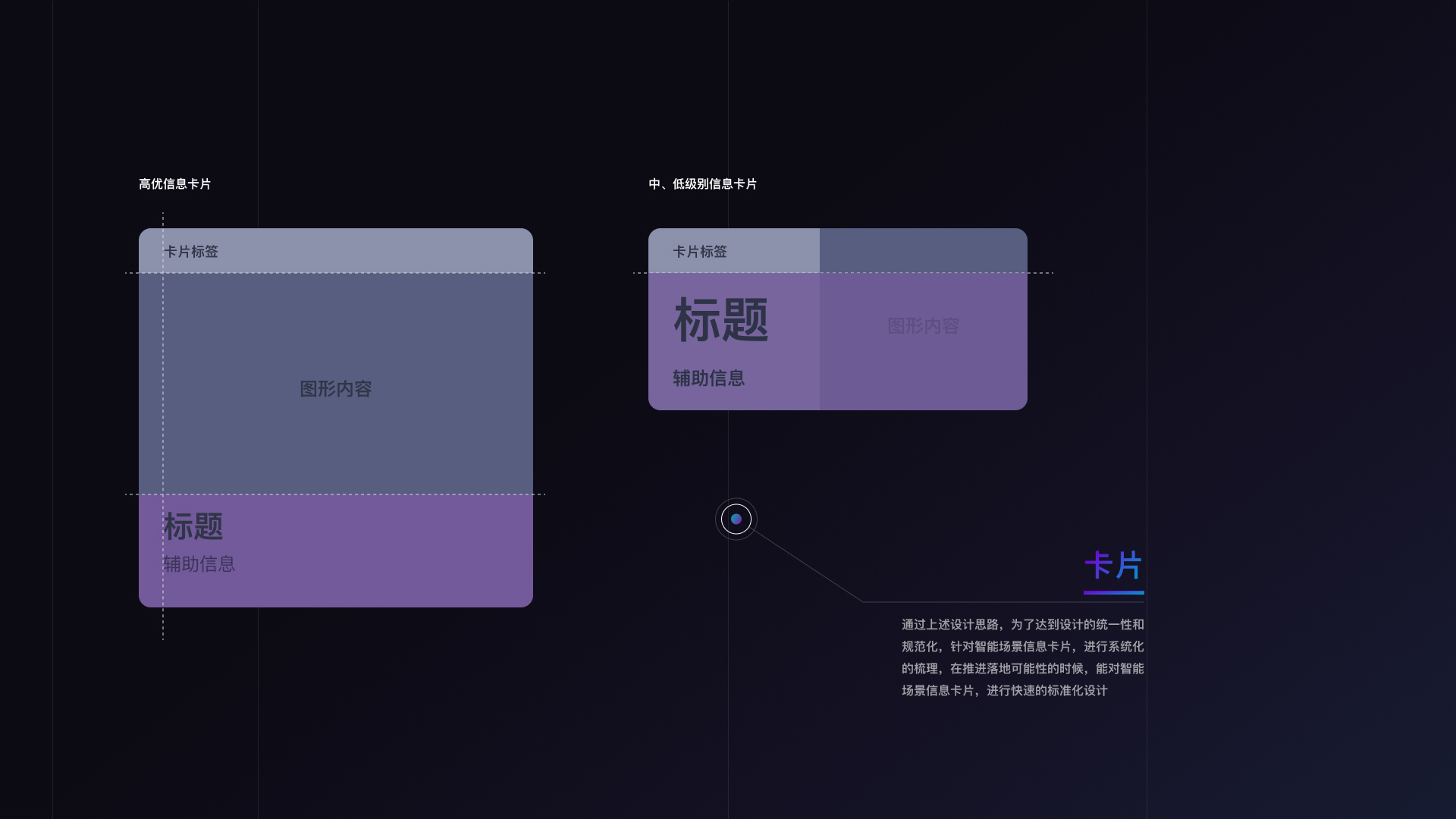This screenshot has width=1456, height=819.
Task: Select '辅助信息' in the right card
Action: click(709, 378)
